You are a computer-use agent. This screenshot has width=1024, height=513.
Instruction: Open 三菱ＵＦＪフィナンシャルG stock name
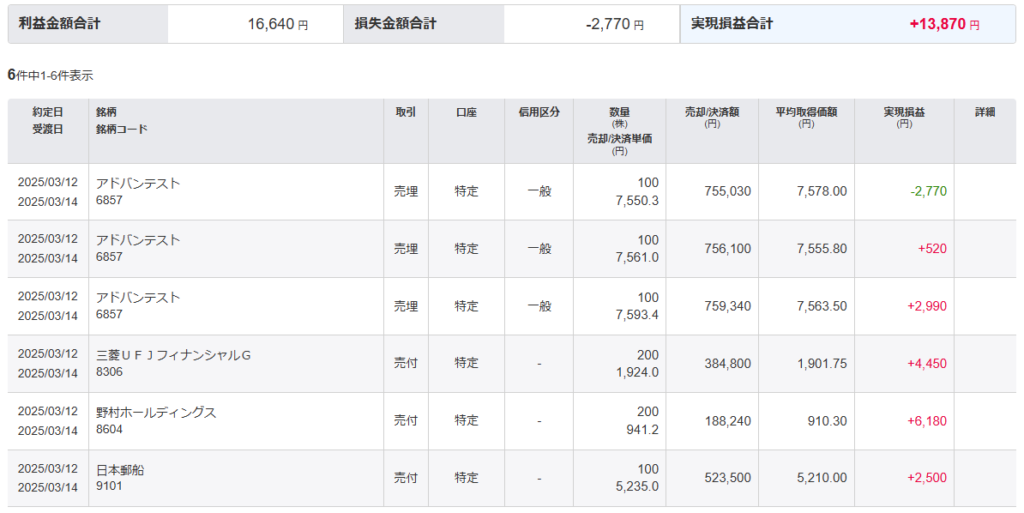click(x=173, y=355)
